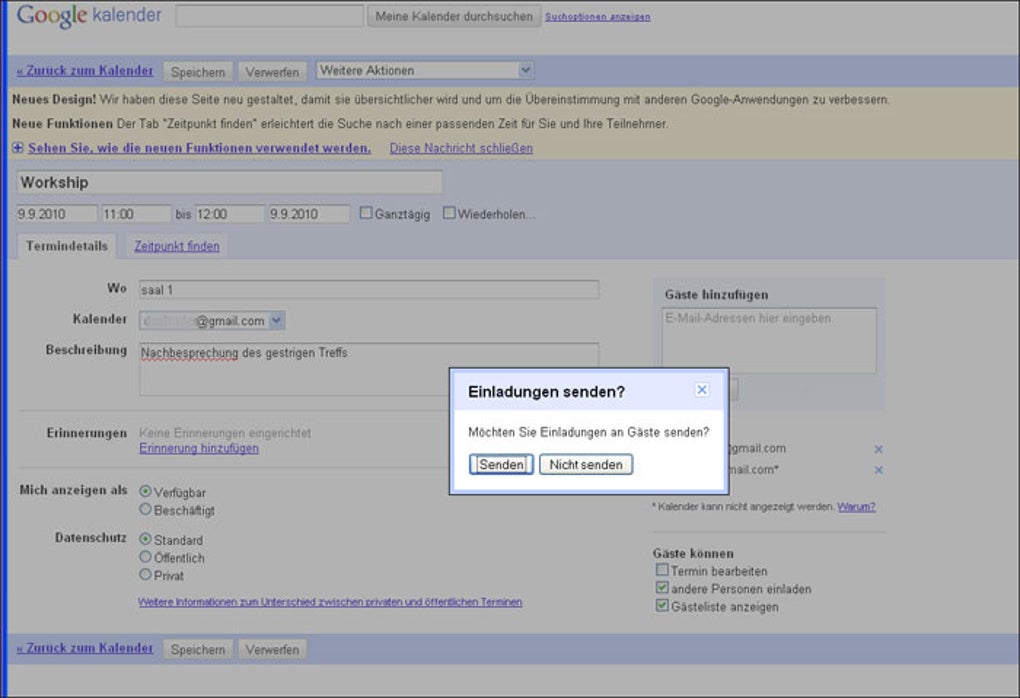The width and height of the screenshot is (1020, 698).
Task: Select the Beschäftigt radio button
Action: point(146,510)
